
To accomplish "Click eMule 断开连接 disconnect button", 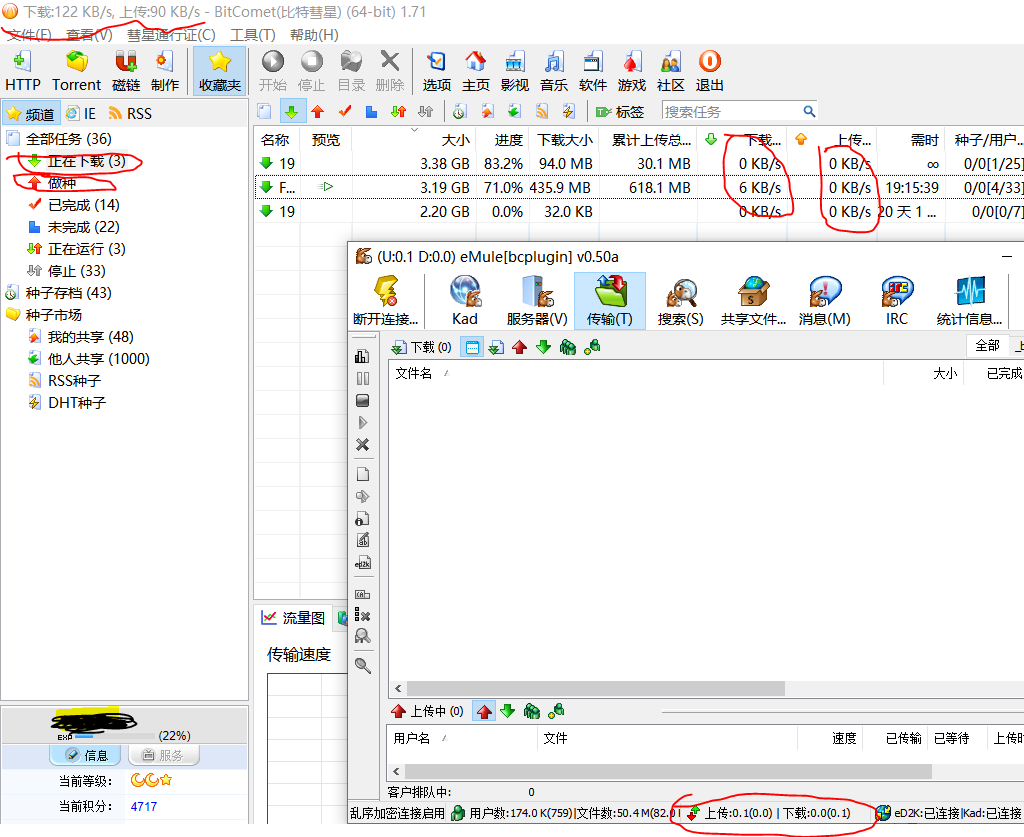I will (385, 301).
